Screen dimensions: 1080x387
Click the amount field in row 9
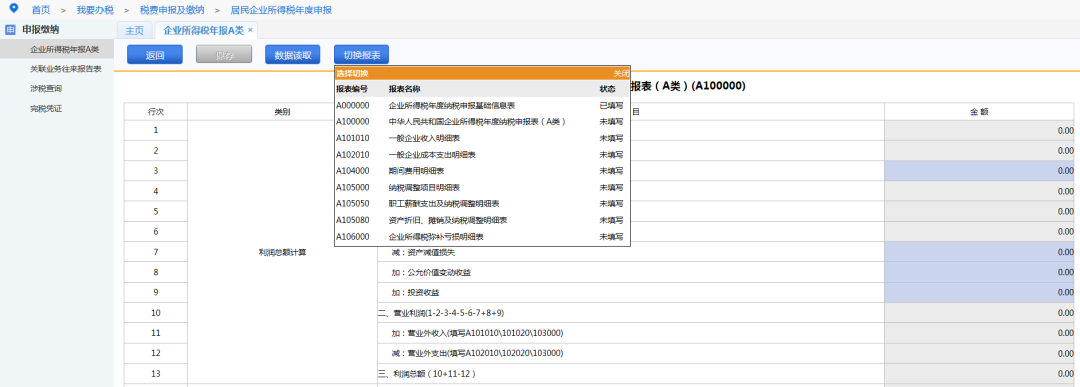[979, 293]
